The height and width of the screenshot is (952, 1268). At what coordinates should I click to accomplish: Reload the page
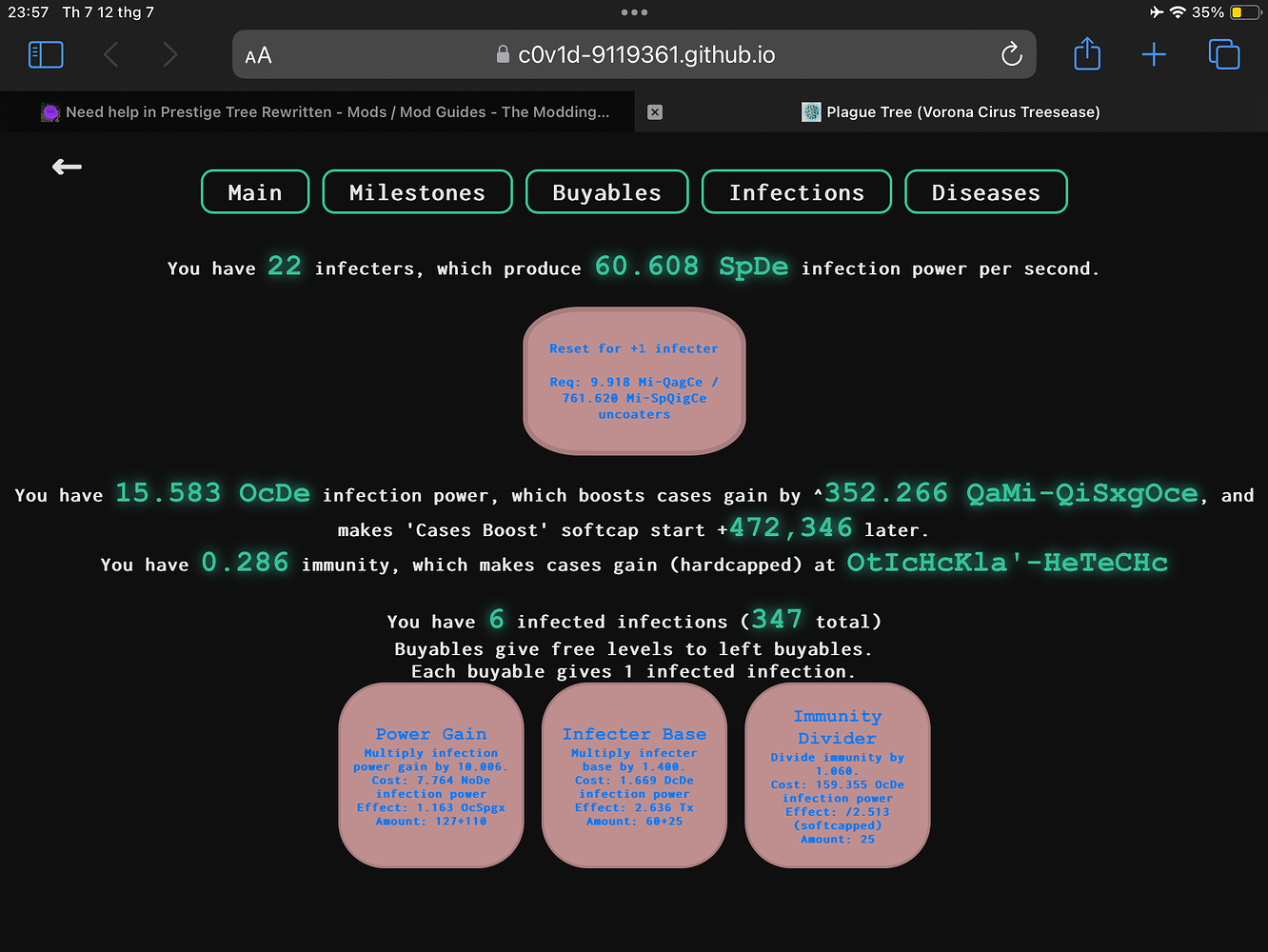[x=1011, y=54]
